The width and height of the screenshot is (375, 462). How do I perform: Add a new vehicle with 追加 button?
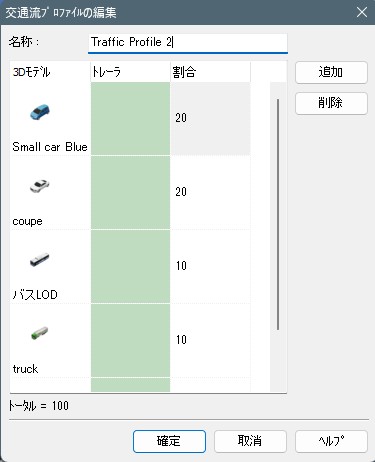click(331, 72)
